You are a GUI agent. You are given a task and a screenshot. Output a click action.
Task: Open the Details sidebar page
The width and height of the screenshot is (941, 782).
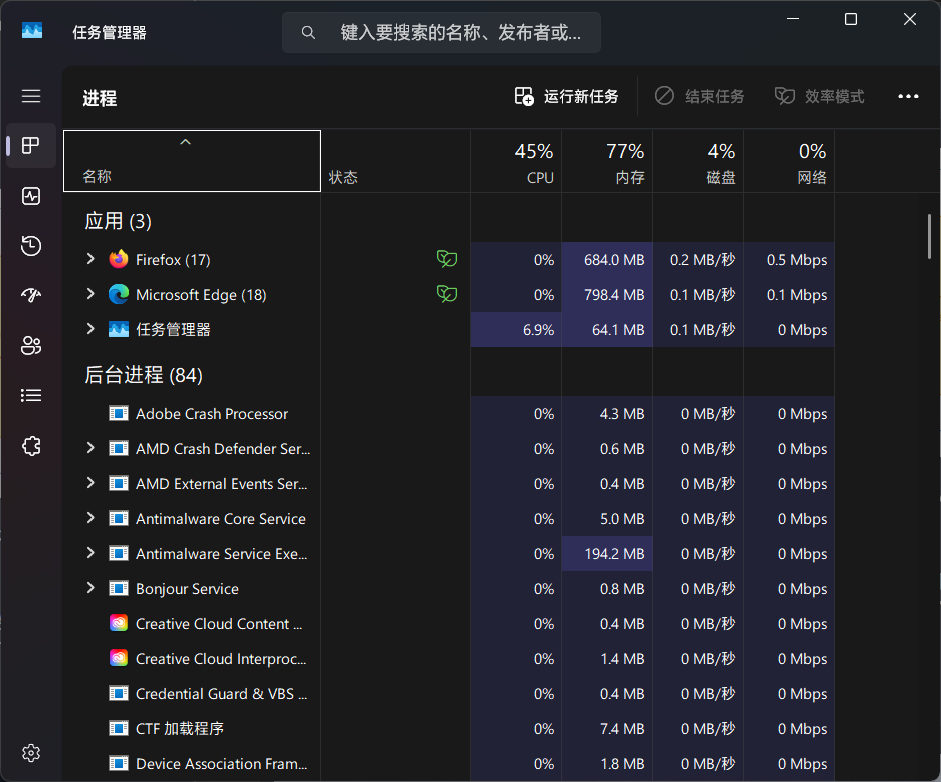(31, 396)
